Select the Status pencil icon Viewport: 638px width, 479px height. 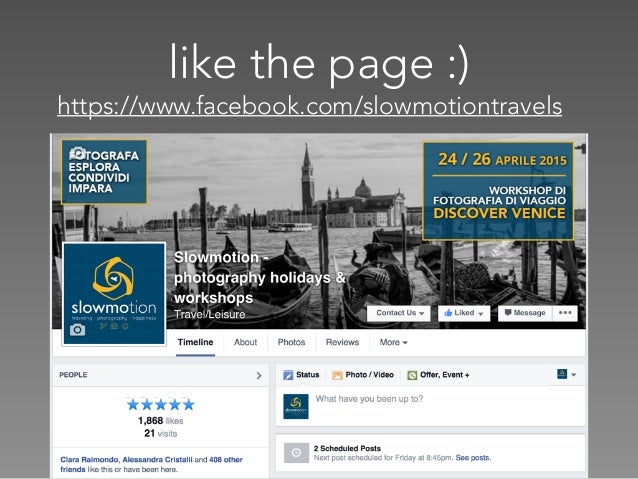point(288,375)
